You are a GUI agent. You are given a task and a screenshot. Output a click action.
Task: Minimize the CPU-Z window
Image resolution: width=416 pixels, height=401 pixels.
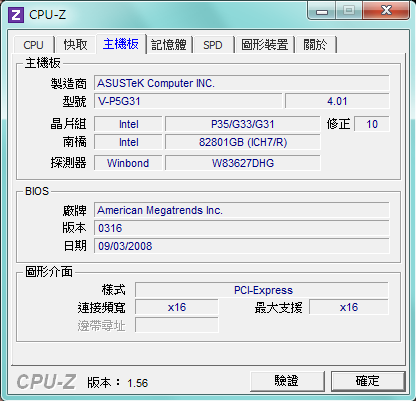pyautogui.click(x=322, y=11)
